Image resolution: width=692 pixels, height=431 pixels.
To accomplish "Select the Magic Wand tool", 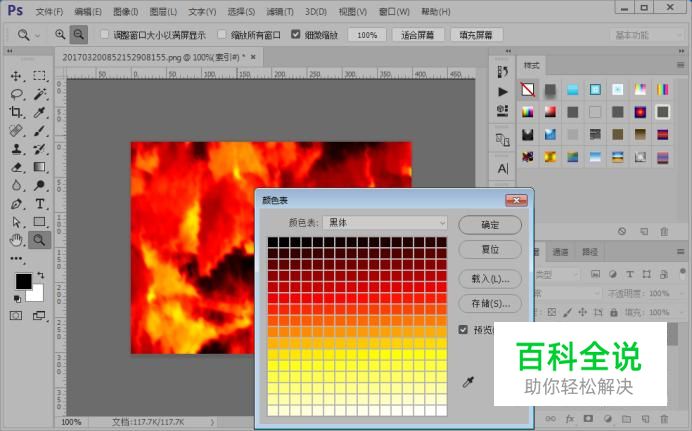I will tap(40, 94).
